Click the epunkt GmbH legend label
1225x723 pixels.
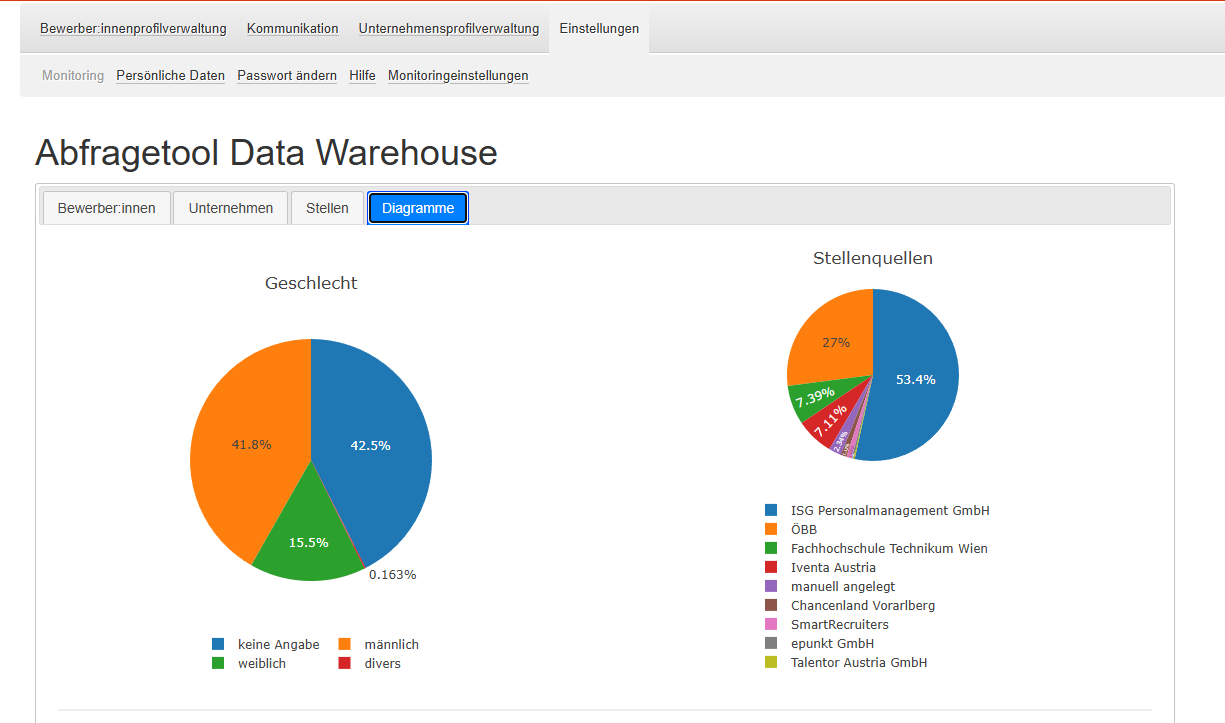coord(832,643)
